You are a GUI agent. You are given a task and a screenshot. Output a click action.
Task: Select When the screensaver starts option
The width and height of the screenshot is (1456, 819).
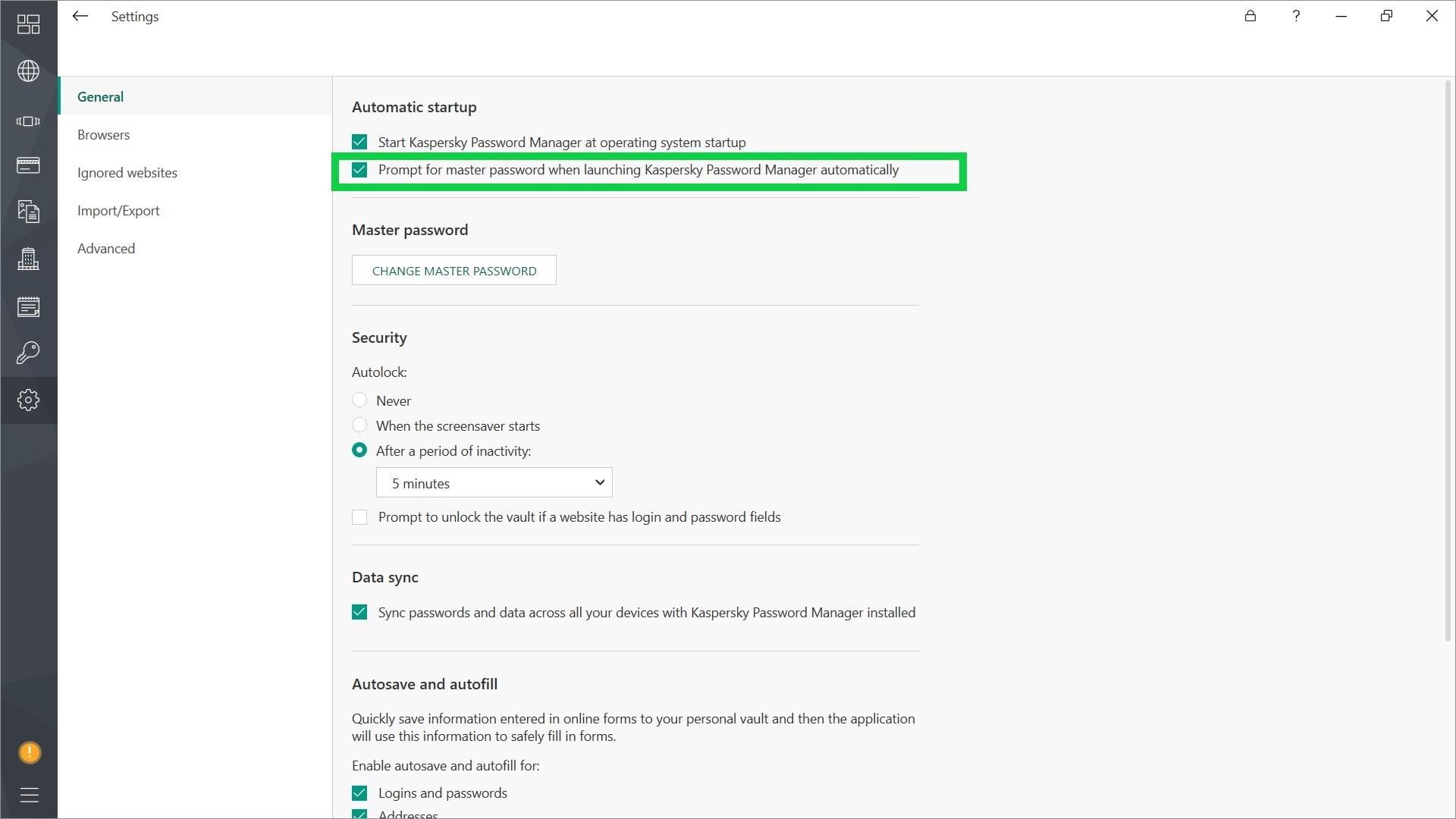tap(359, 425)
